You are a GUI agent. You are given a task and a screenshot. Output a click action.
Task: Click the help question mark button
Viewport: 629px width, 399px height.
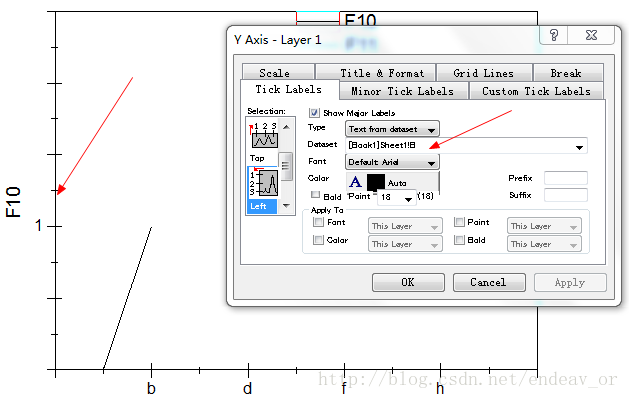(554, 35)
